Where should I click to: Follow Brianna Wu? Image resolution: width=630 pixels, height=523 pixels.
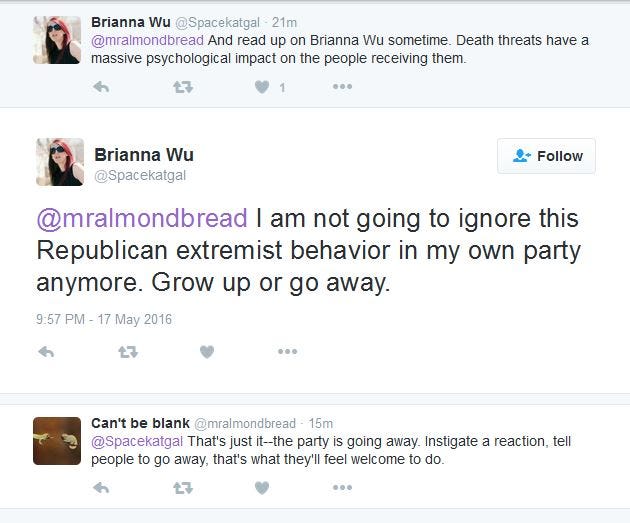[546, 156]
